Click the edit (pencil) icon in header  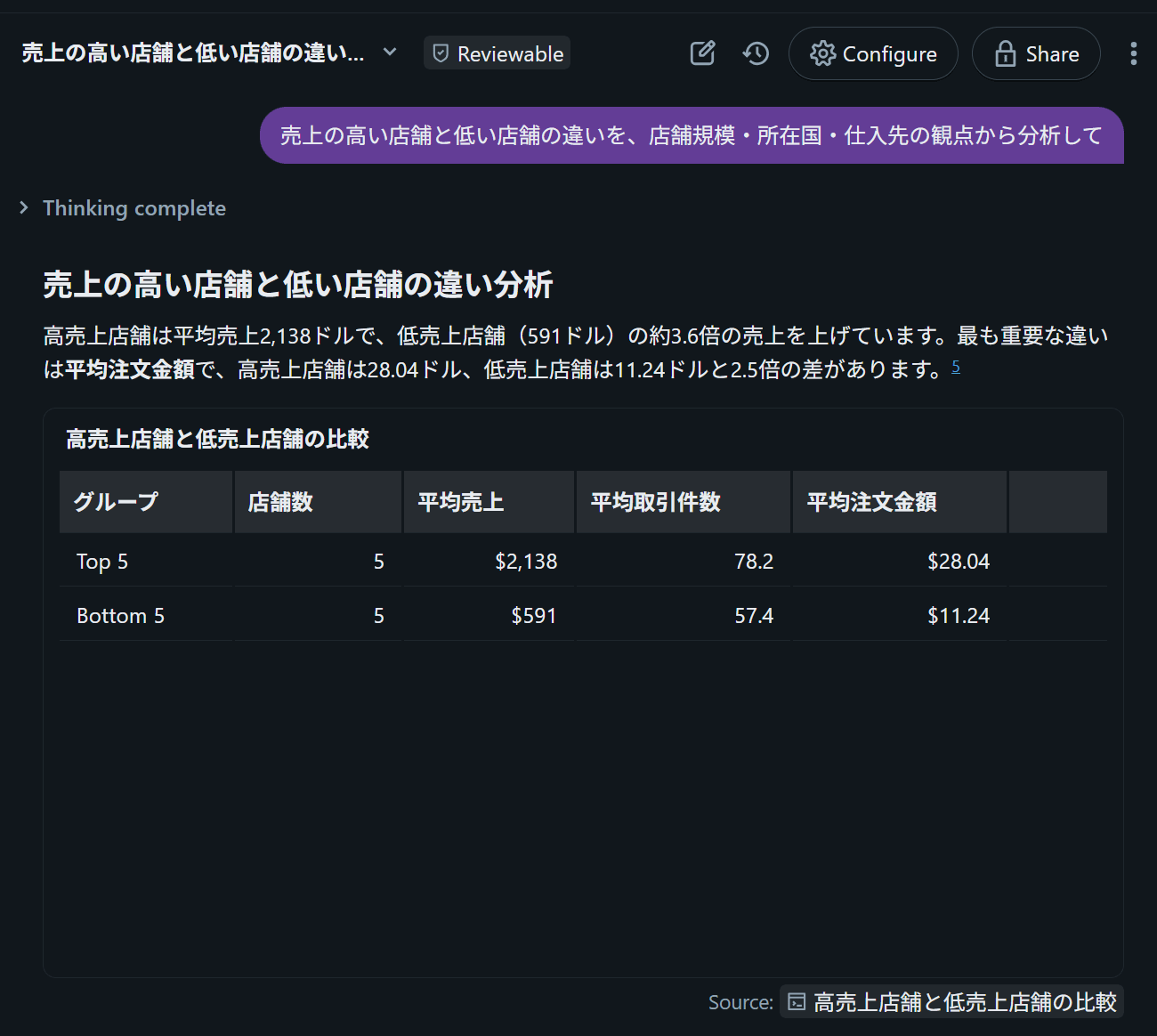[702, 53]
